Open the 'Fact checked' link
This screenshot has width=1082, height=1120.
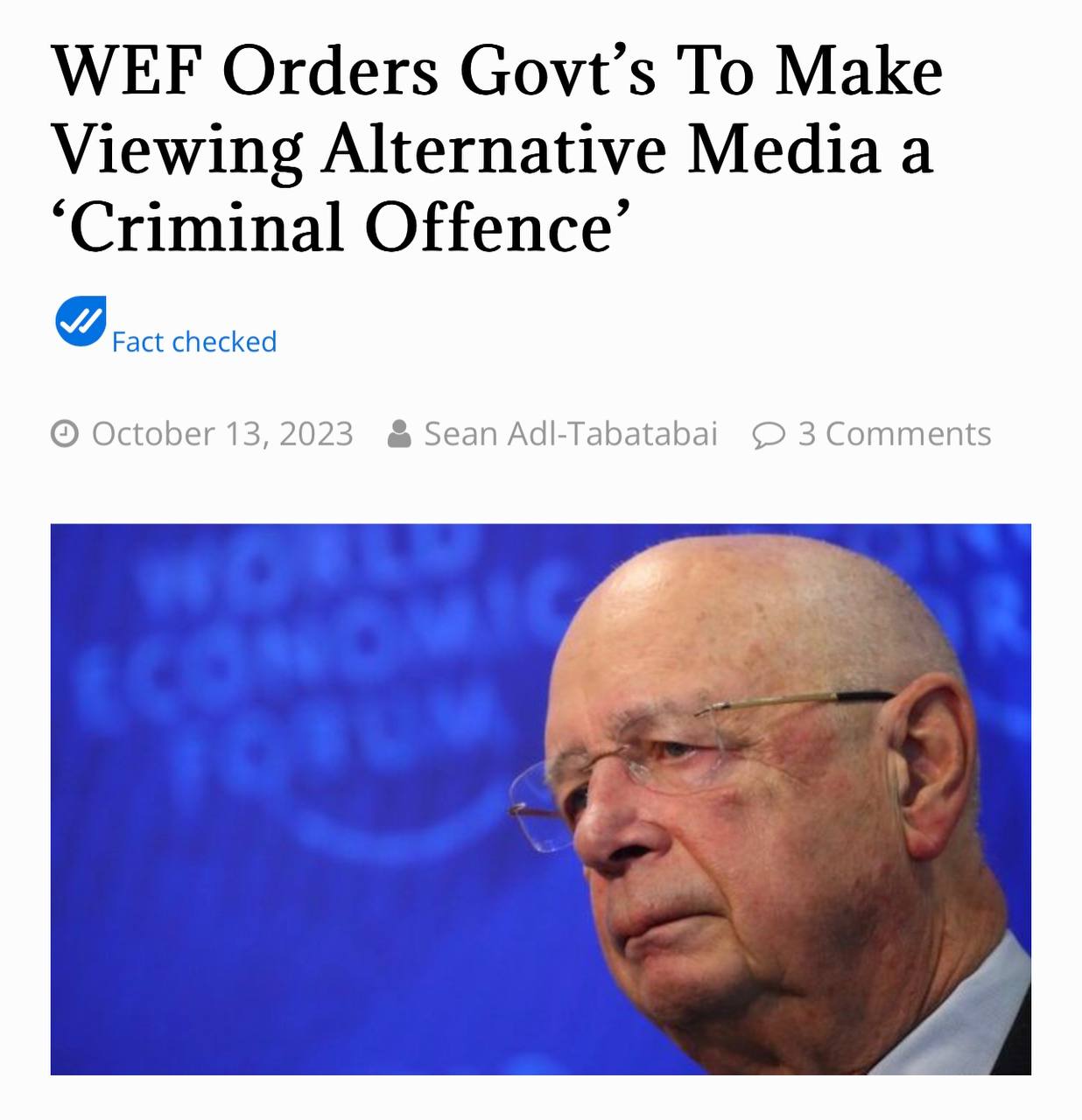point(194,341)
